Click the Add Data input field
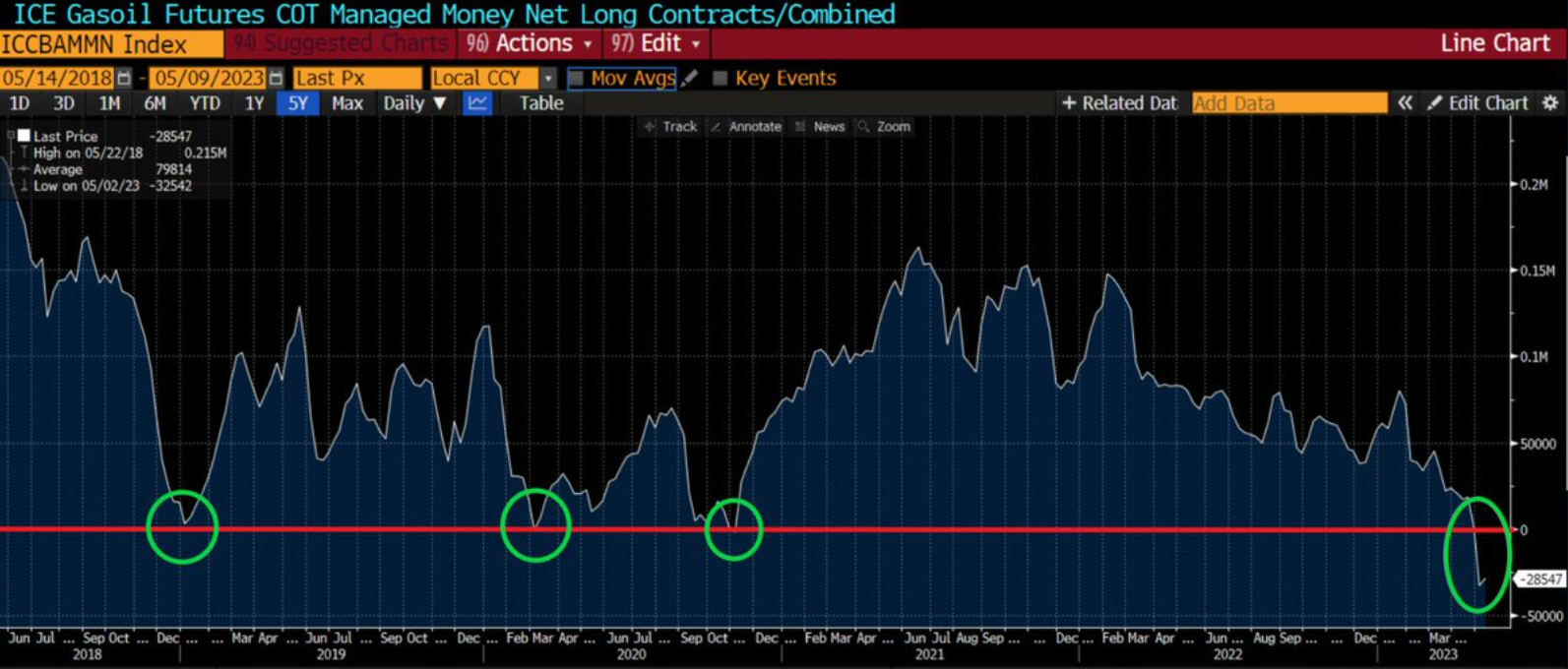Viewport: 1568px width, 669px height. point(1288,103)
